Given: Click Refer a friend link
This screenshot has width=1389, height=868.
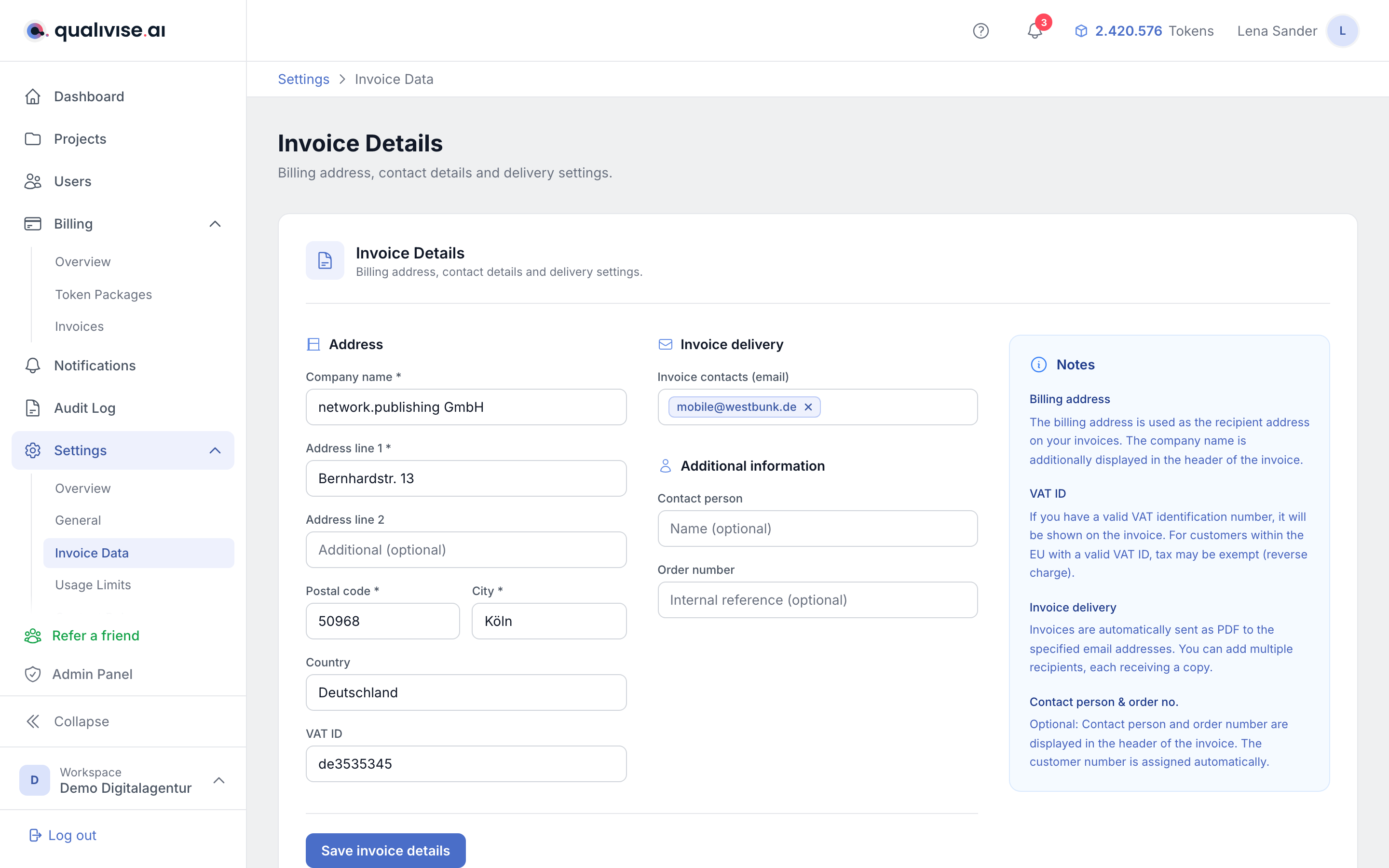Looking at the screenshot, I should pos(96,636).
